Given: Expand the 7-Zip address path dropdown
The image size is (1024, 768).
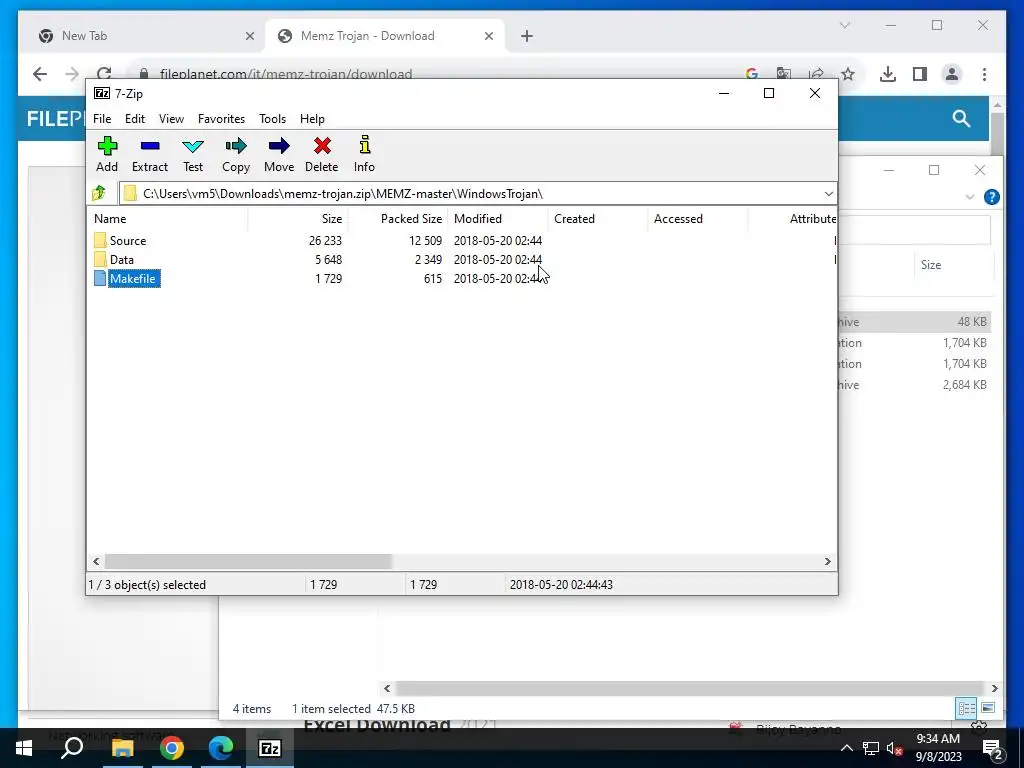Looking at the screenshot, I should pyautogui.click(x=828, y=194).
